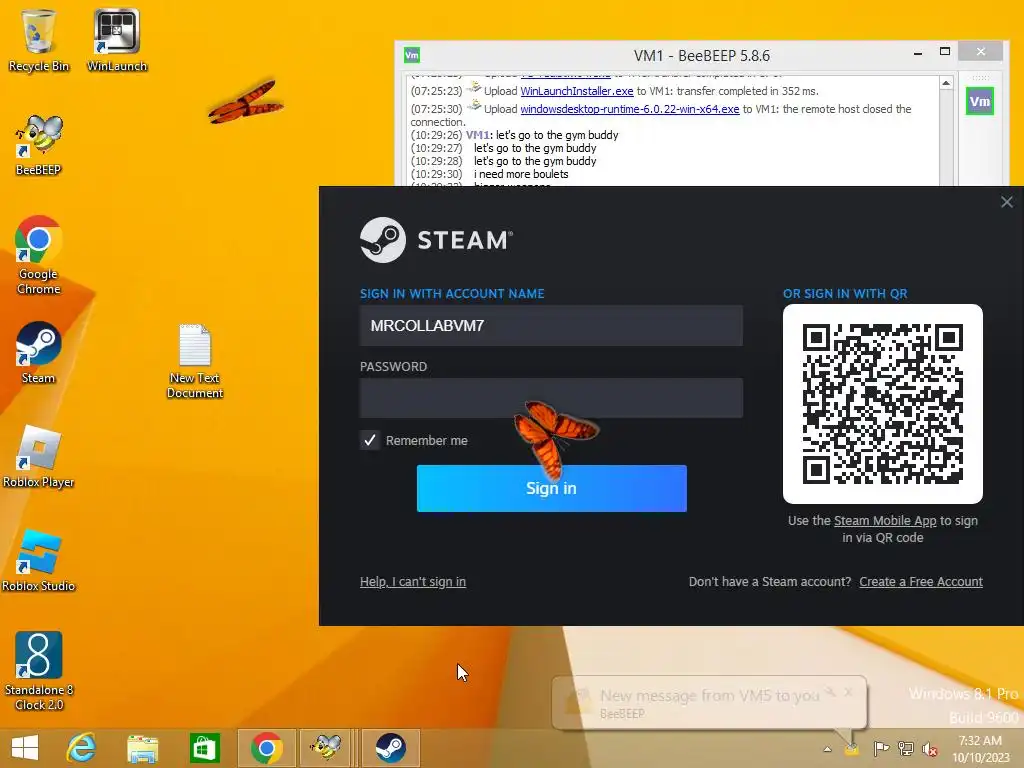The height and width of the screenshot is (768, 1024).
Task: Open the Recycle Bin desktop icon
Action: coord(39,40)
